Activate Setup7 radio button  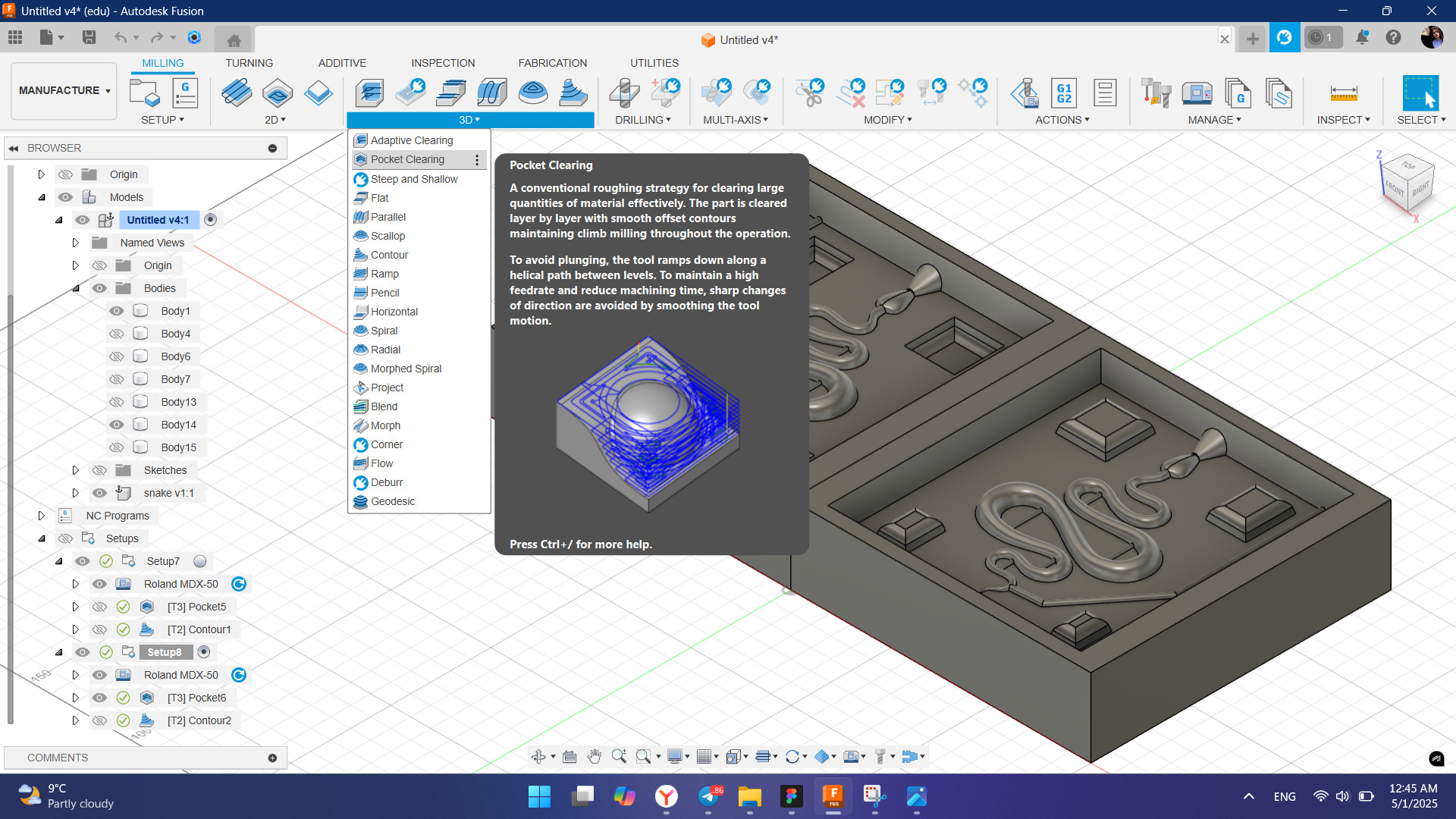[x=200, y=561]
